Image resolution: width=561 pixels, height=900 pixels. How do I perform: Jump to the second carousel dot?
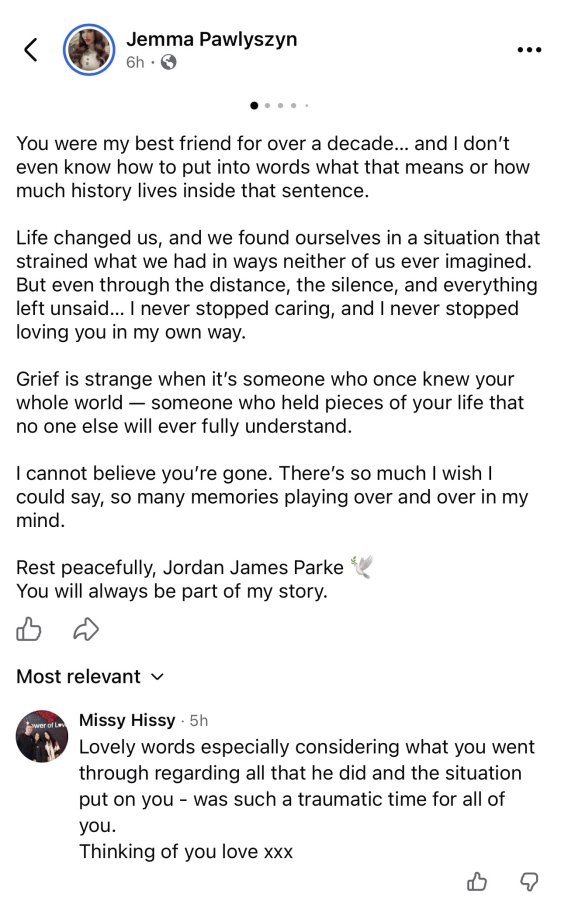point(268,105)
